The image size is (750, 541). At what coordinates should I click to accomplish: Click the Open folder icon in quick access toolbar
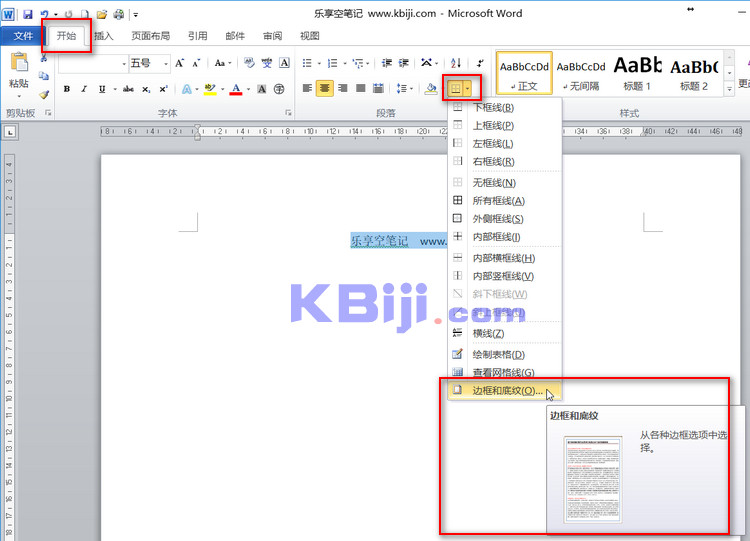tap(101, 14)
